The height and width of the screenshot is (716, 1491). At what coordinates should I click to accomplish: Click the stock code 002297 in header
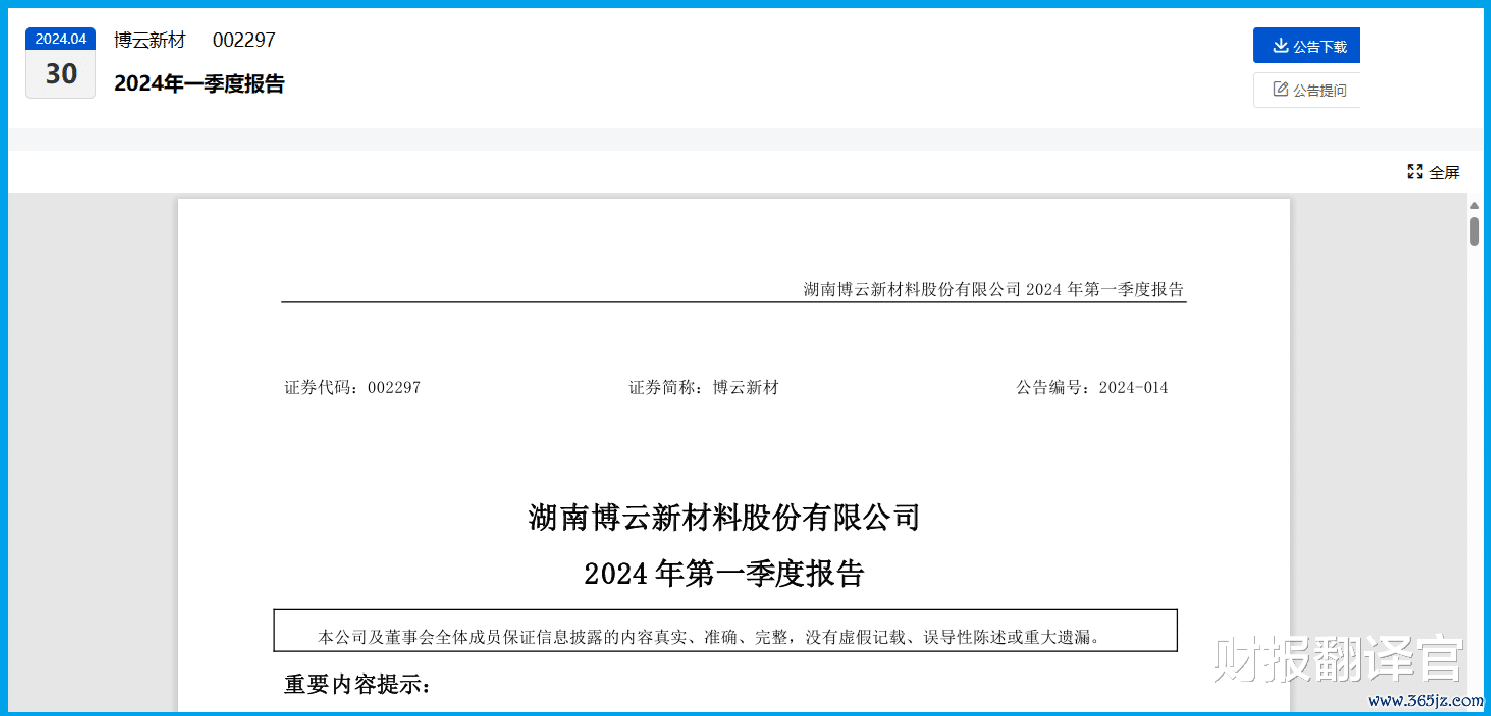coord(244,40)
